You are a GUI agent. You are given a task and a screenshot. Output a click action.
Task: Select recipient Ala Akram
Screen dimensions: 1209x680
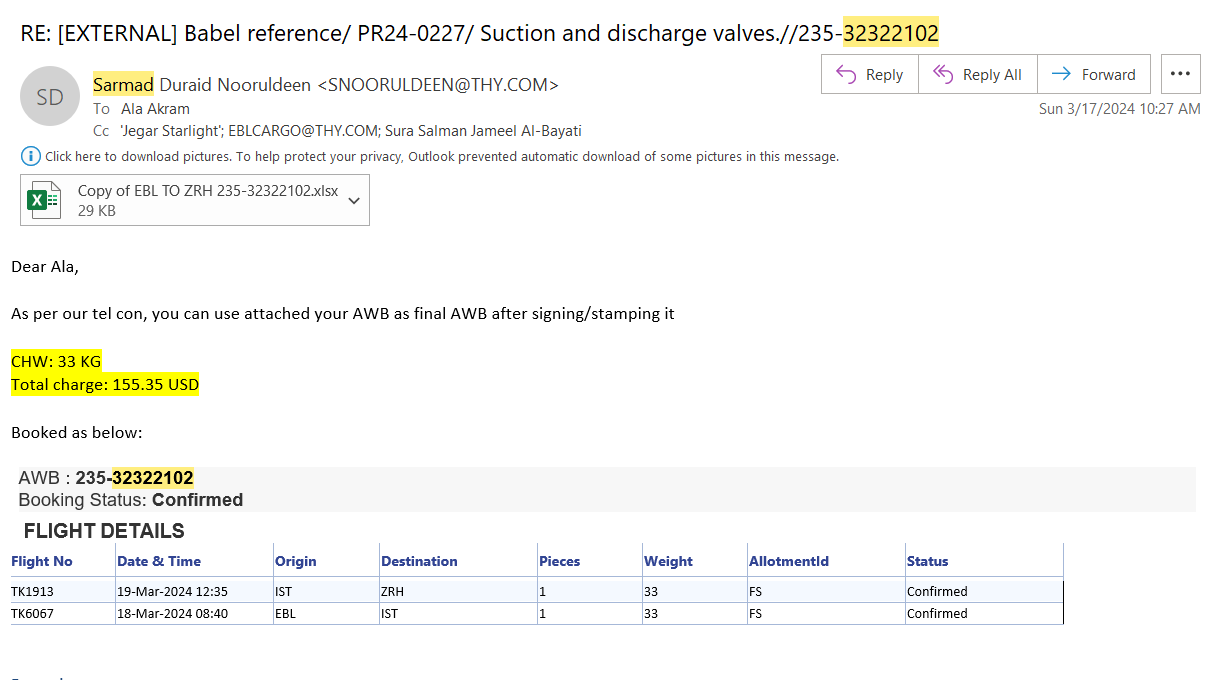coord(155,109)
